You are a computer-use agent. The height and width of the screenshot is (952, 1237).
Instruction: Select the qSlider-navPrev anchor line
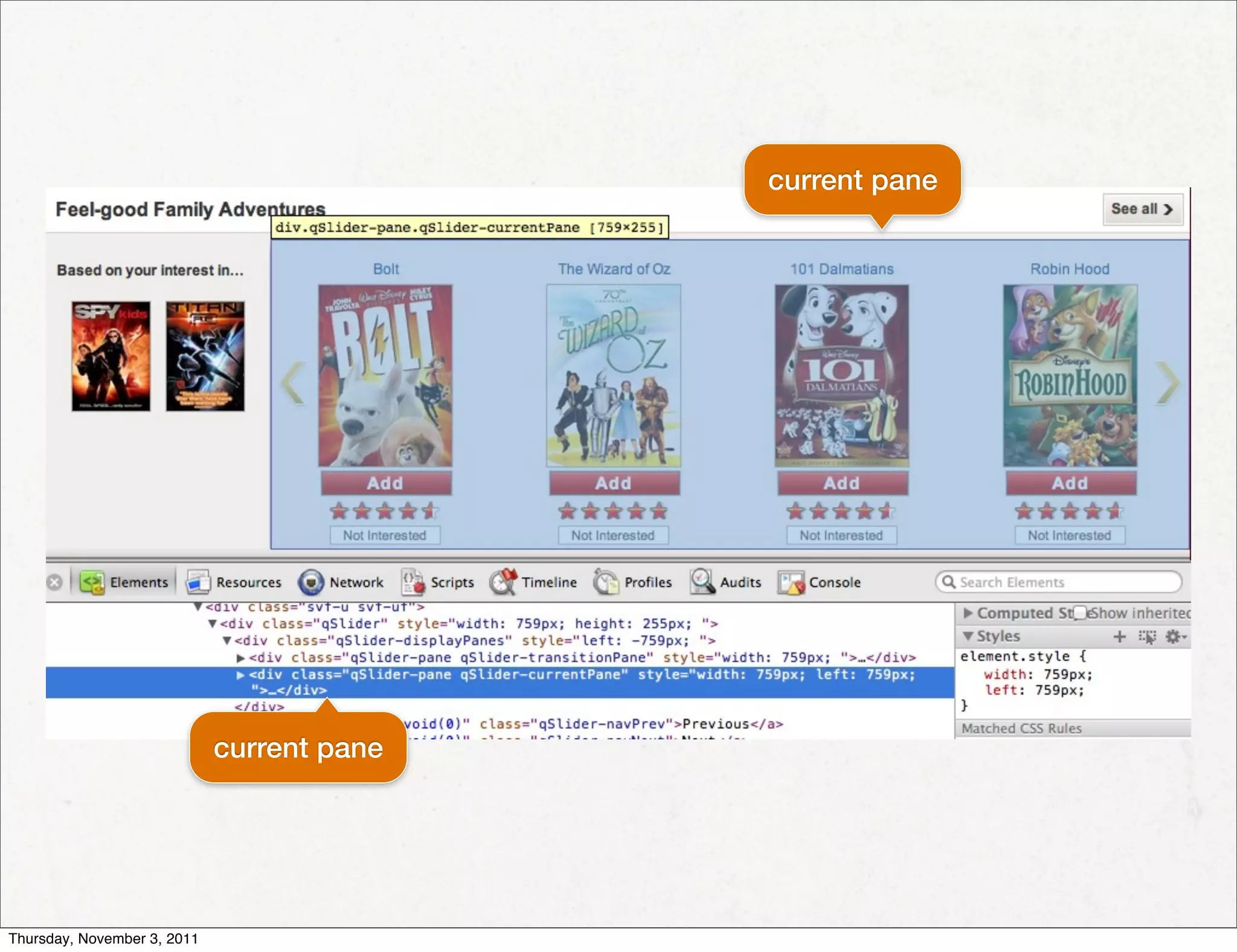click(x=594, y=724)
